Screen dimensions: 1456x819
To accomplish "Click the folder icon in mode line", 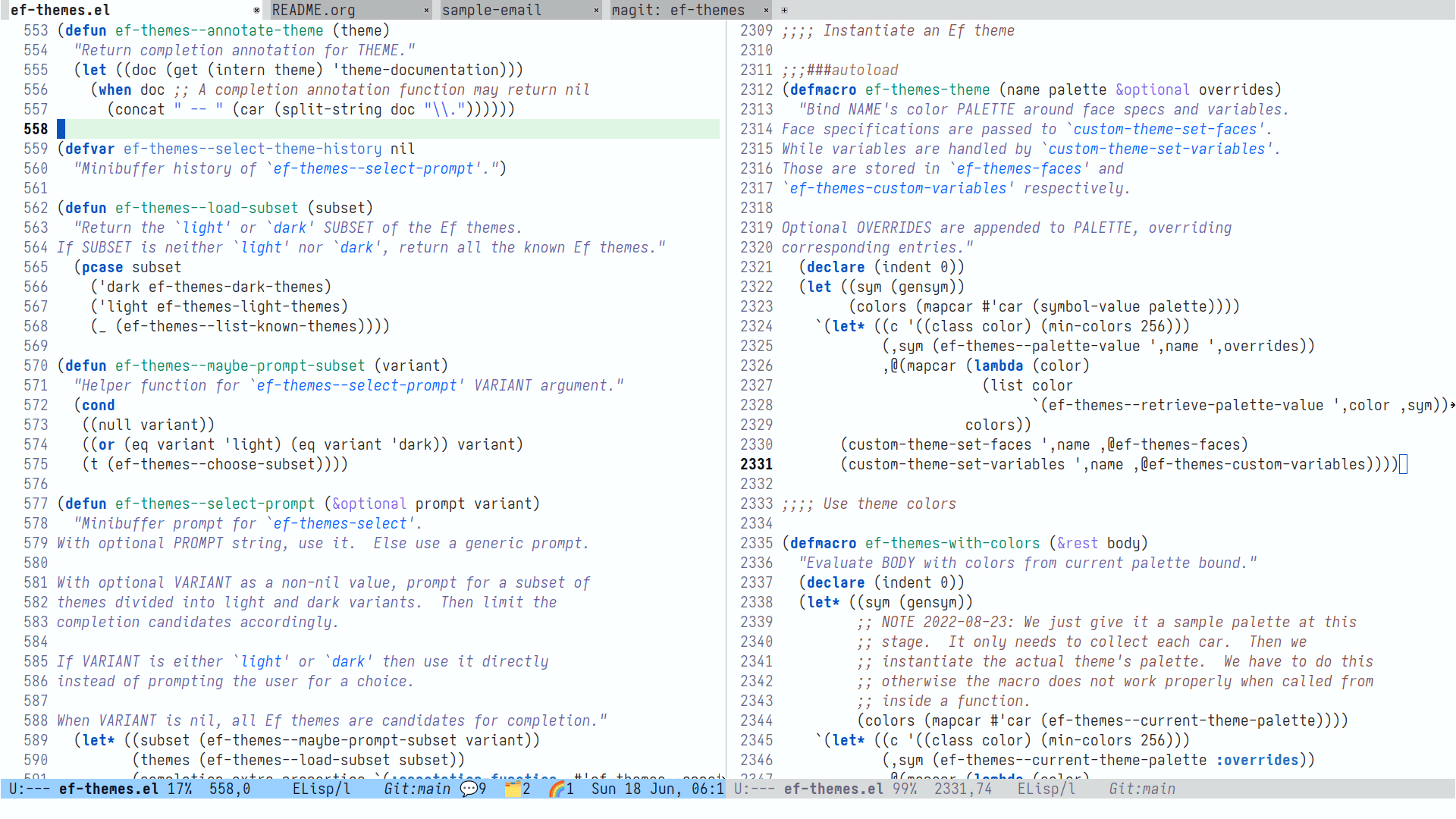I will 513,789.
